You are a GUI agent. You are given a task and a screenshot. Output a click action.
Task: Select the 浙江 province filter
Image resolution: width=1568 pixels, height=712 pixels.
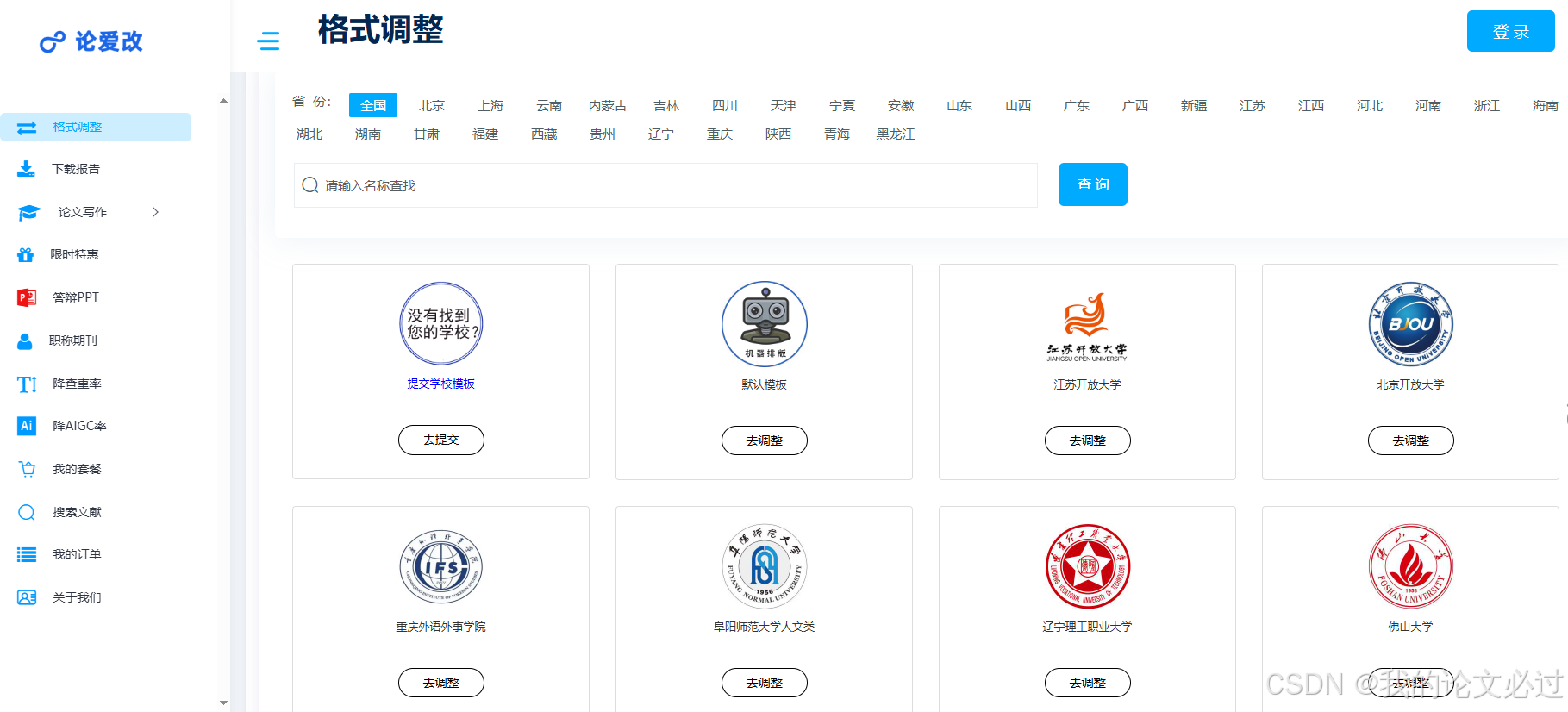(1487, 105)
